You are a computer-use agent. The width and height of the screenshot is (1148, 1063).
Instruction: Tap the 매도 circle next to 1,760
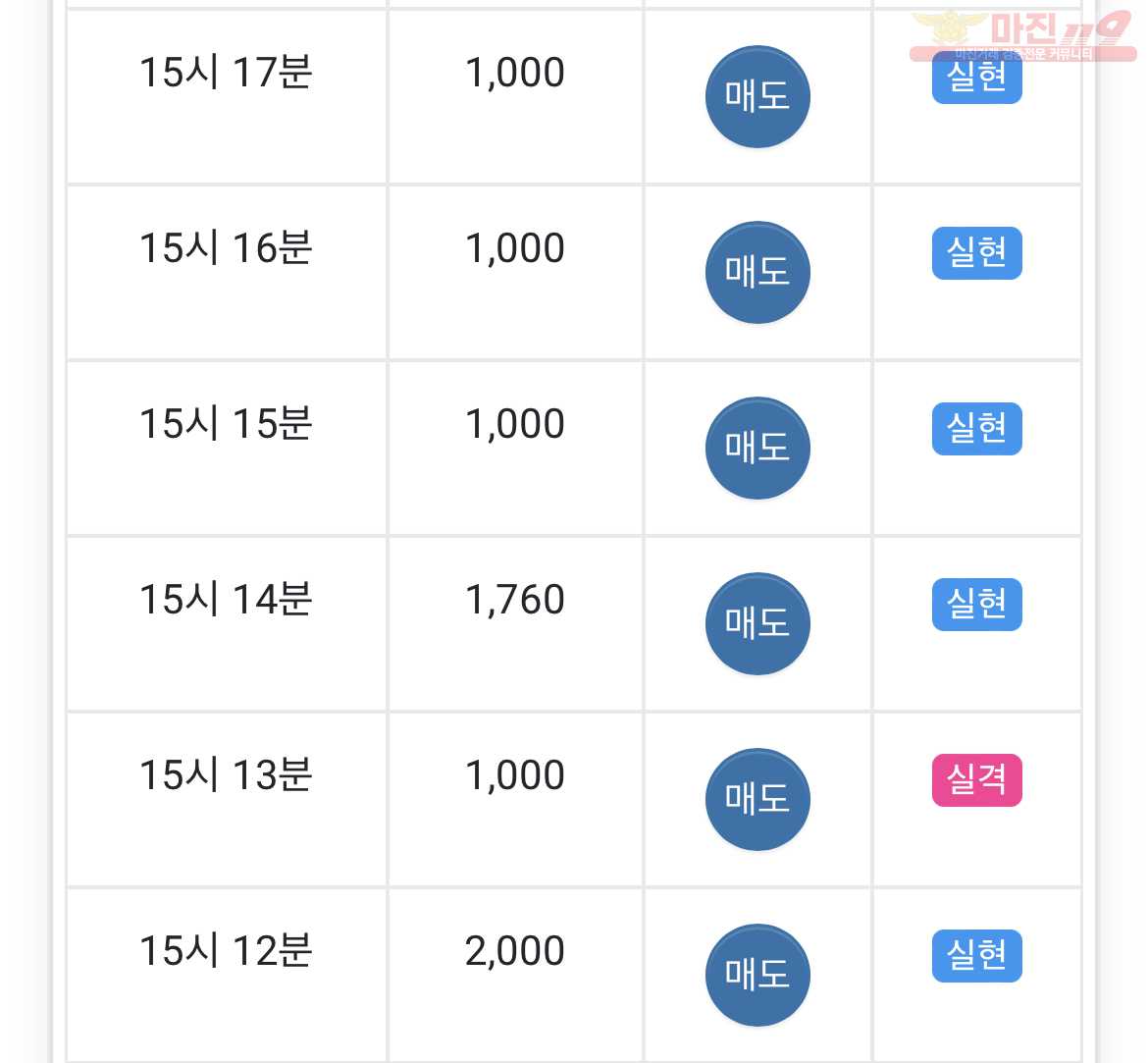pyautogui.click(x=757, y=623)
